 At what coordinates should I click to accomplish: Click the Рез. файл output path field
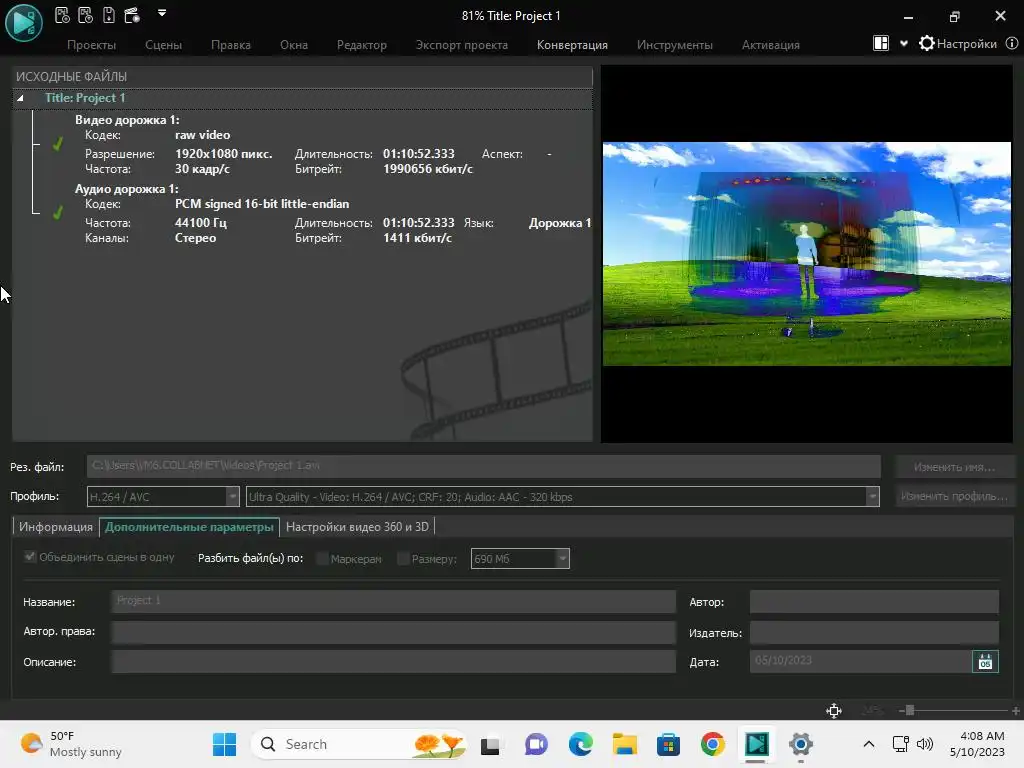(x=483, y=466)
